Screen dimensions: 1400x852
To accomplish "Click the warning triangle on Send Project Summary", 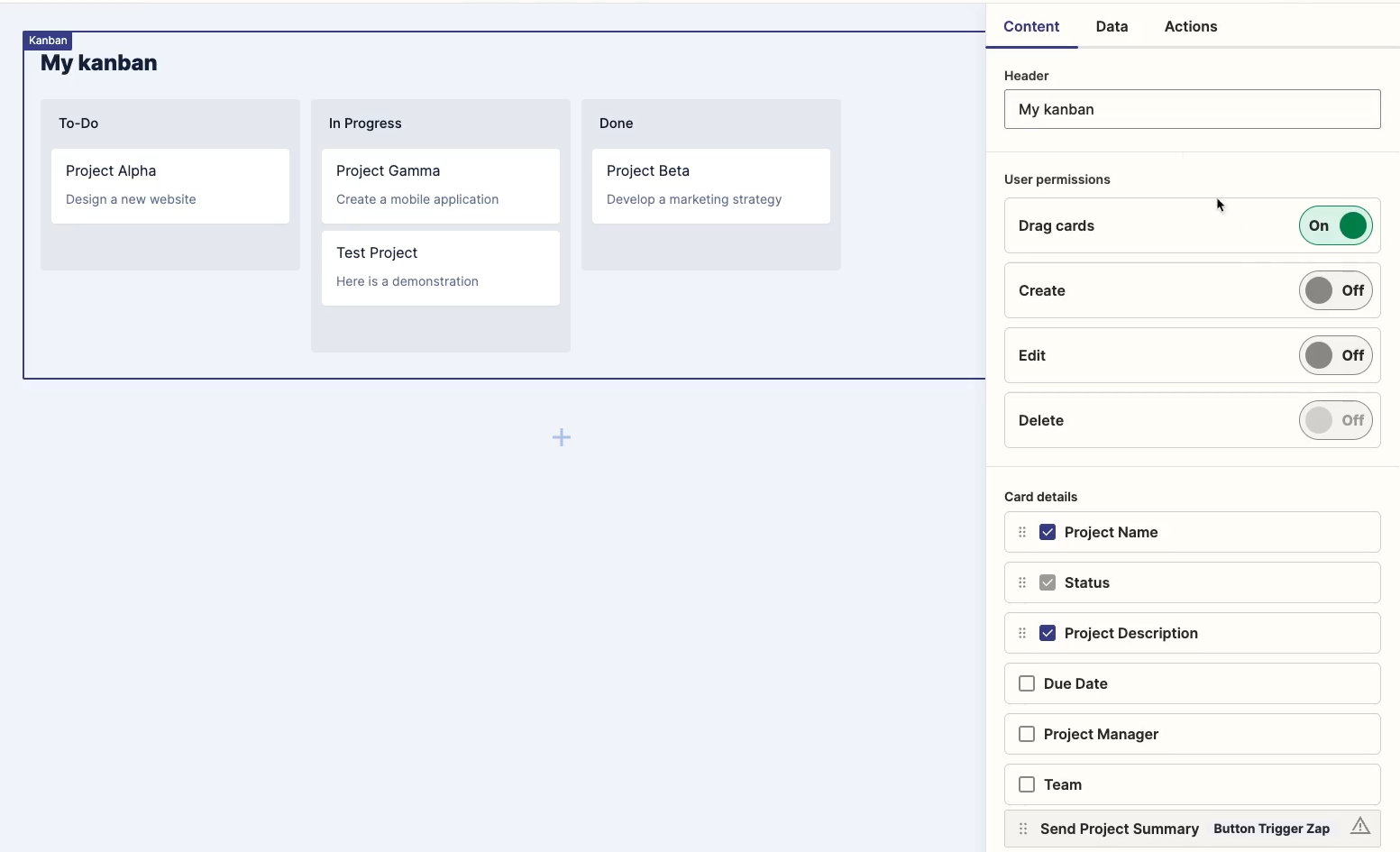I will [x=1360, y=825].
